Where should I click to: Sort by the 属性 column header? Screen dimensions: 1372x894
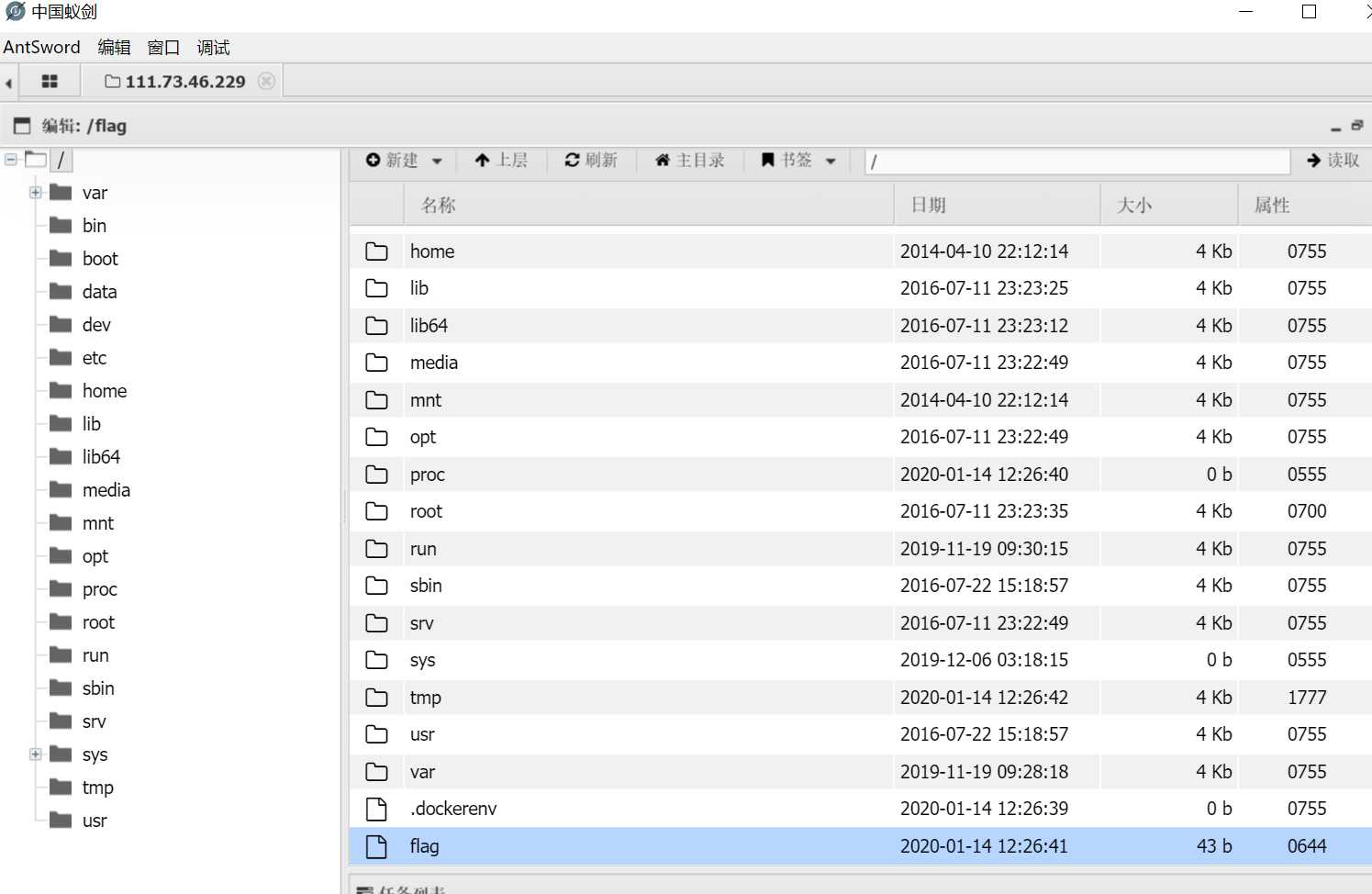[1305, 205]
